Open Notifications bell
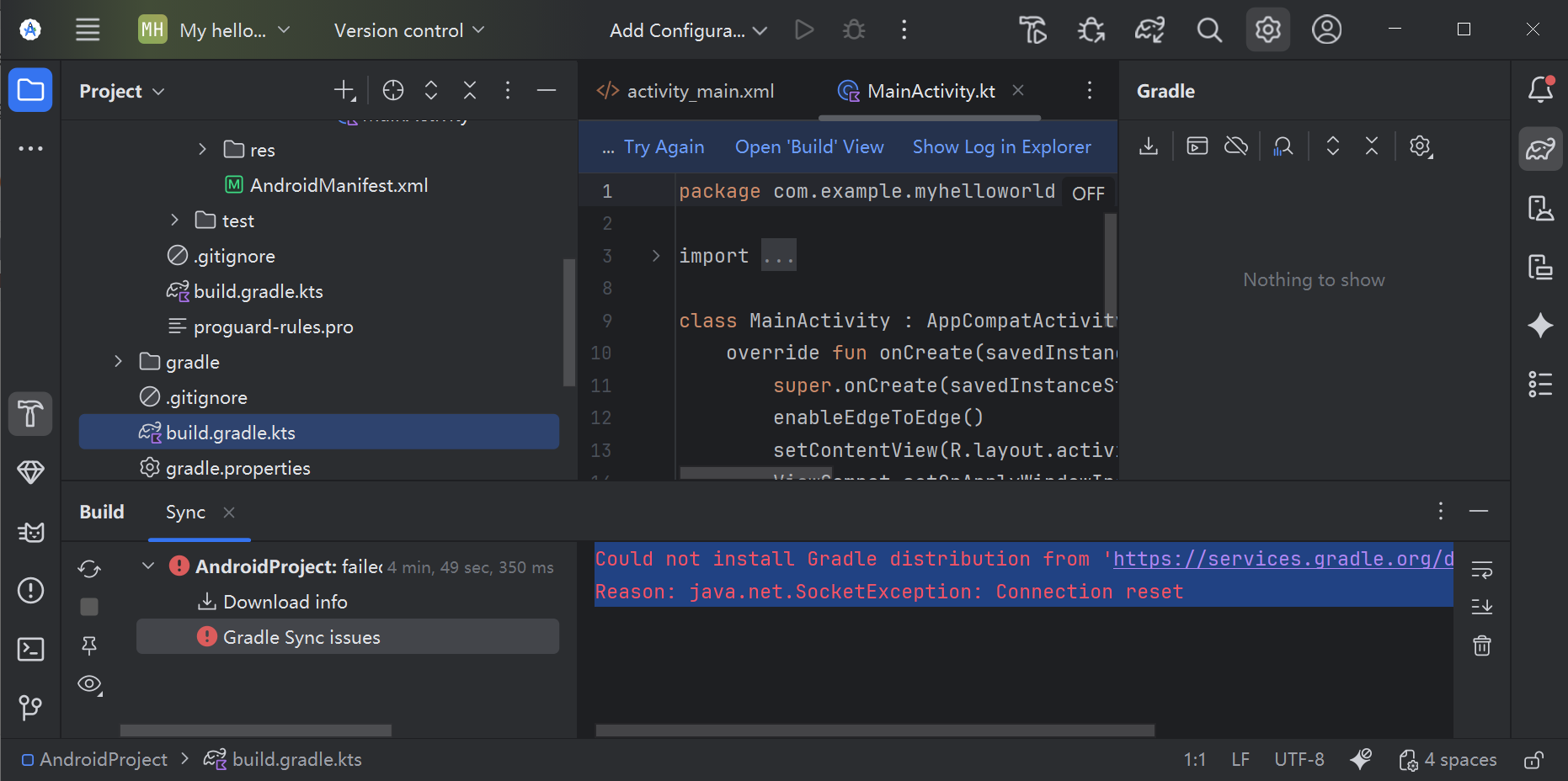 [1540, 89]
